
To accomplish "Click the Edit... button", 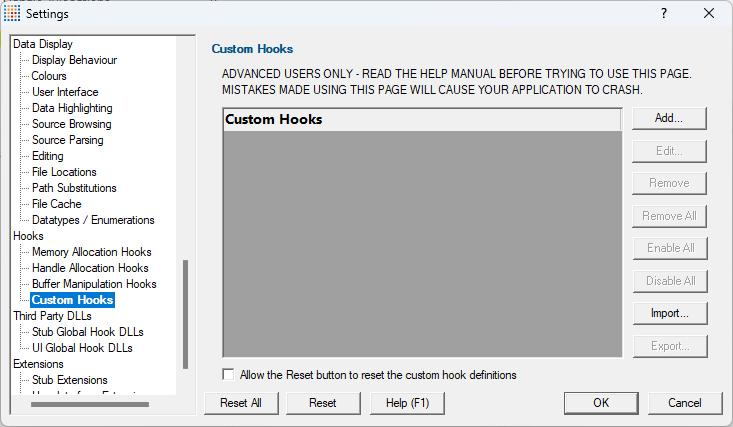I will pos(669,151).
